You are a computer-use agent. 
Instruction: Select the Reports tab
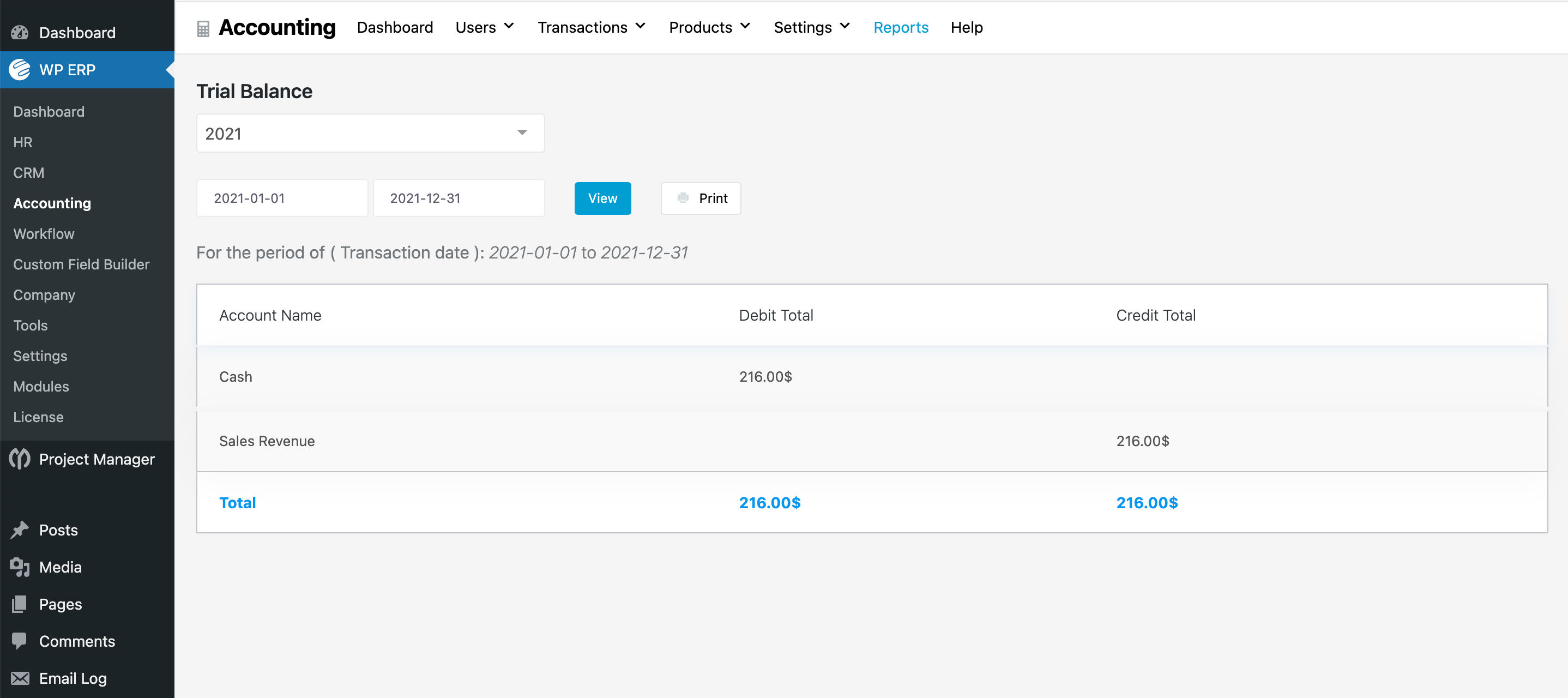click(x=902, y=27)
